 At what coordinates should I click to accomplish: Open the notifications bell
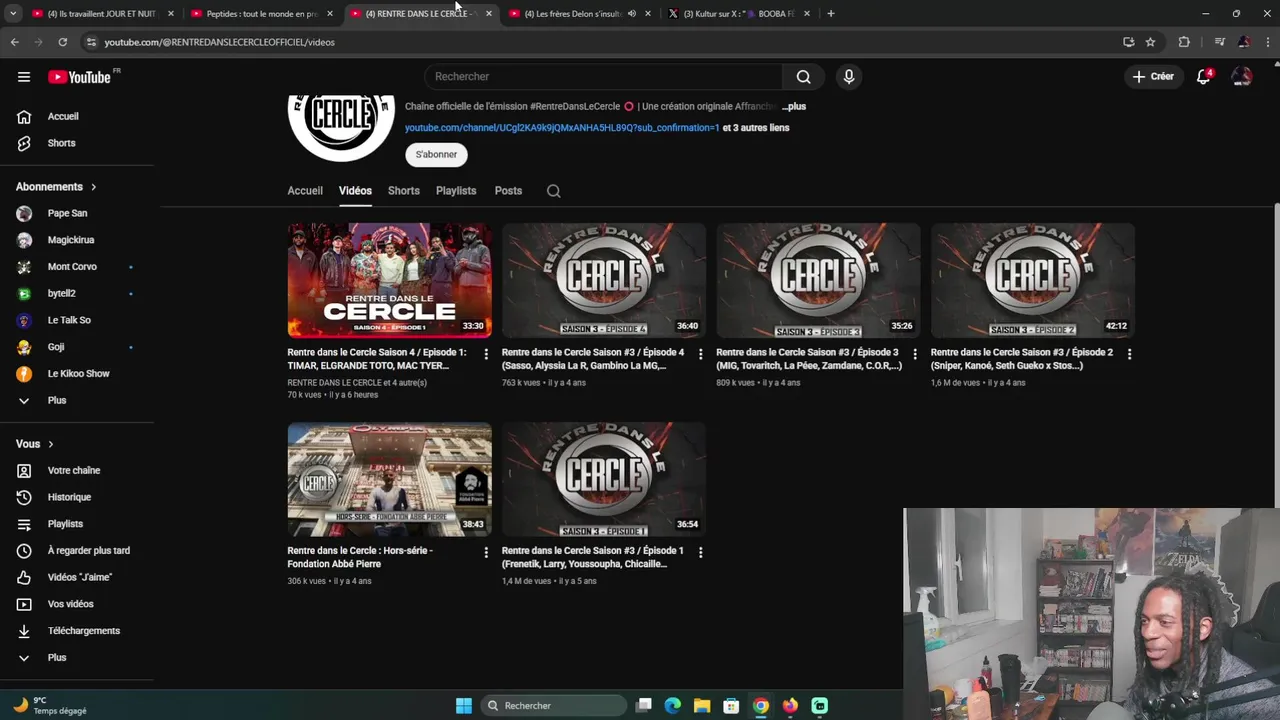click(x=1204, y=77)
